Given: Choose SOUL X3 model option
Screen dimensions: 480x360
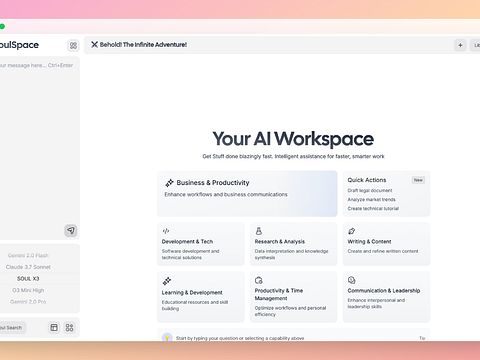Looking at the screenshot, I should click(28, 279).
